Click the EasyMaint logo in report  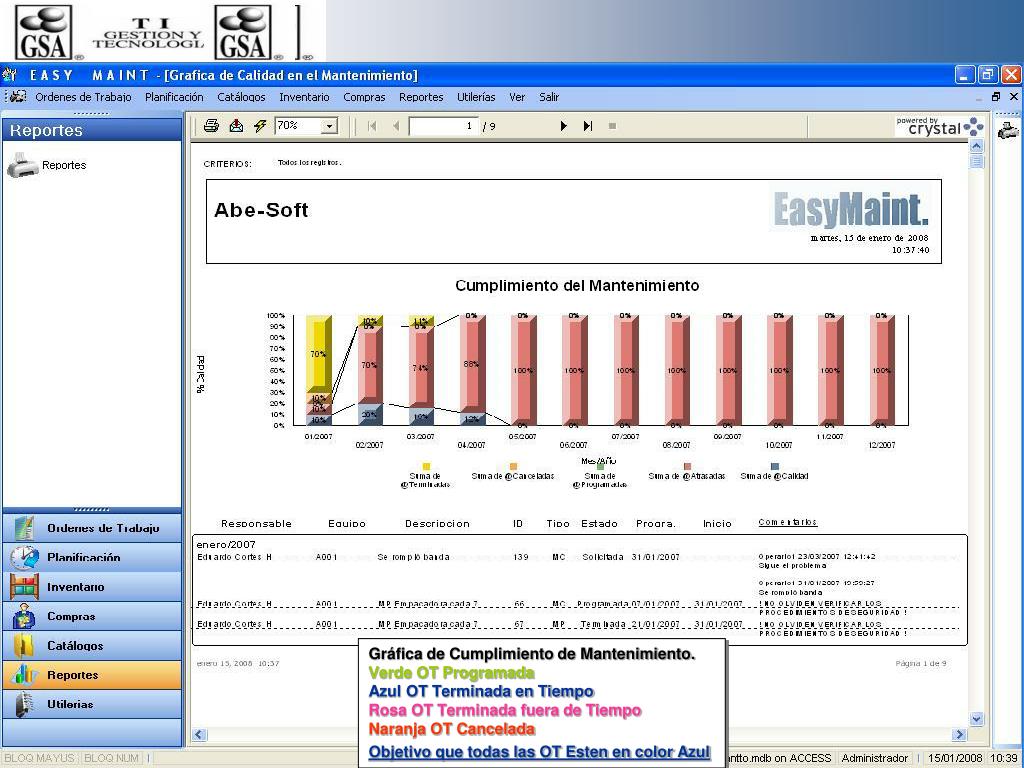[x=851, y=209]
